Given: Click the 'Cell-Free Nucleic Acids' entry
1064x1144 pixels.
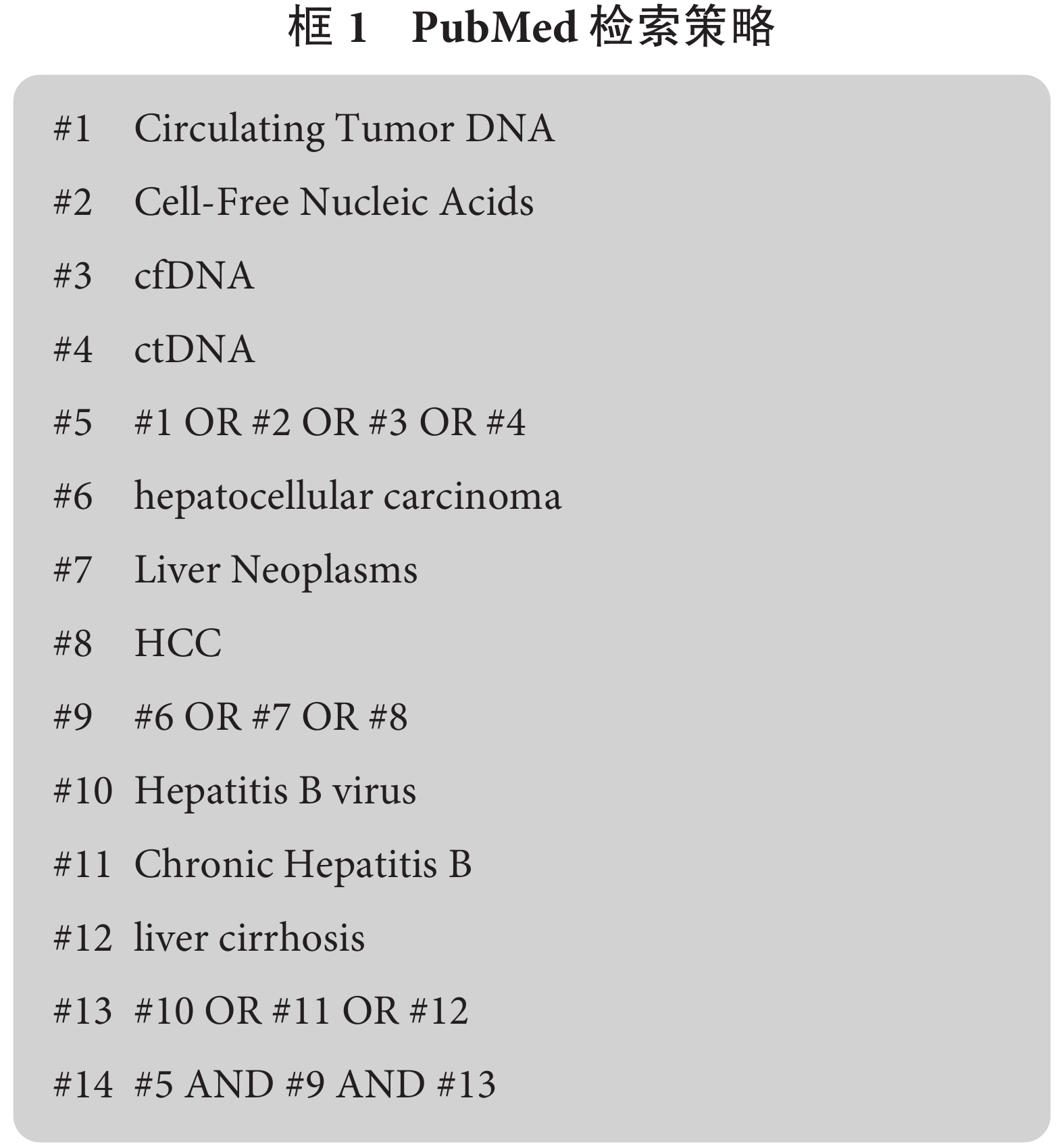Looking at the screenshot, I should [x=334, y=201].
